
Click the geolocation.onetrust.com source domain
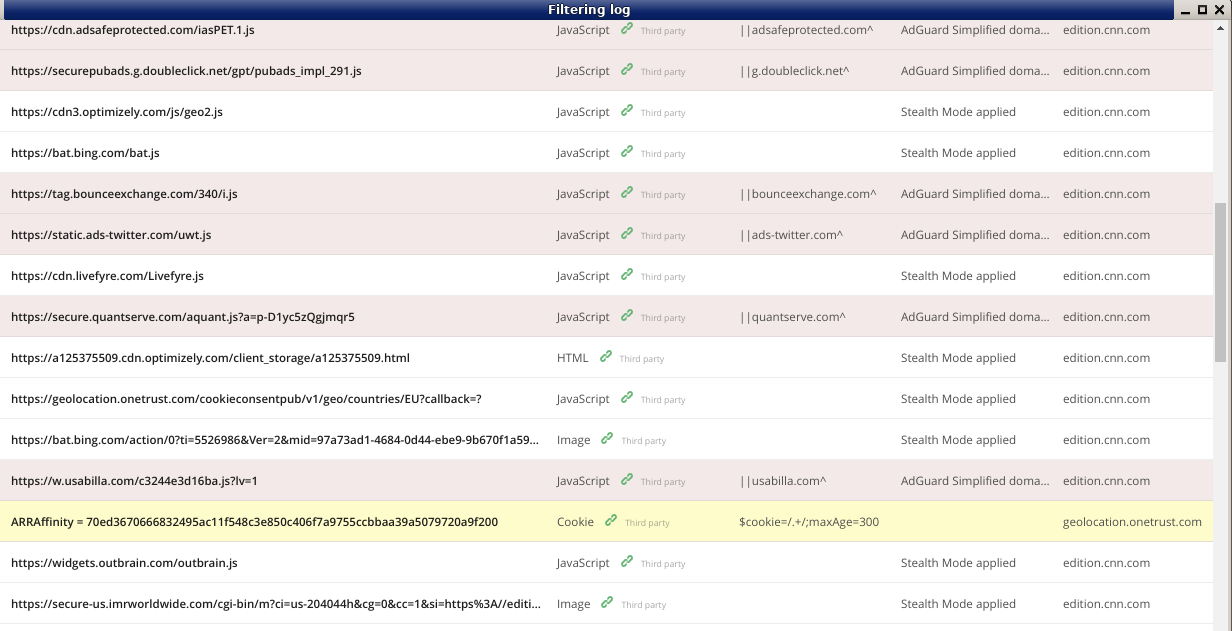tap(1132, 522)
